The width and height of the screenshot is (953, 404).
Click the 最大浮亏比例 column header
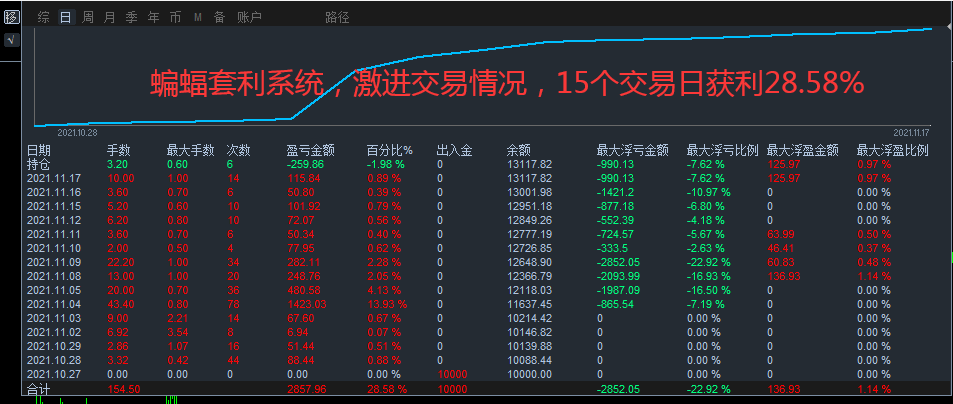(723, 151)
